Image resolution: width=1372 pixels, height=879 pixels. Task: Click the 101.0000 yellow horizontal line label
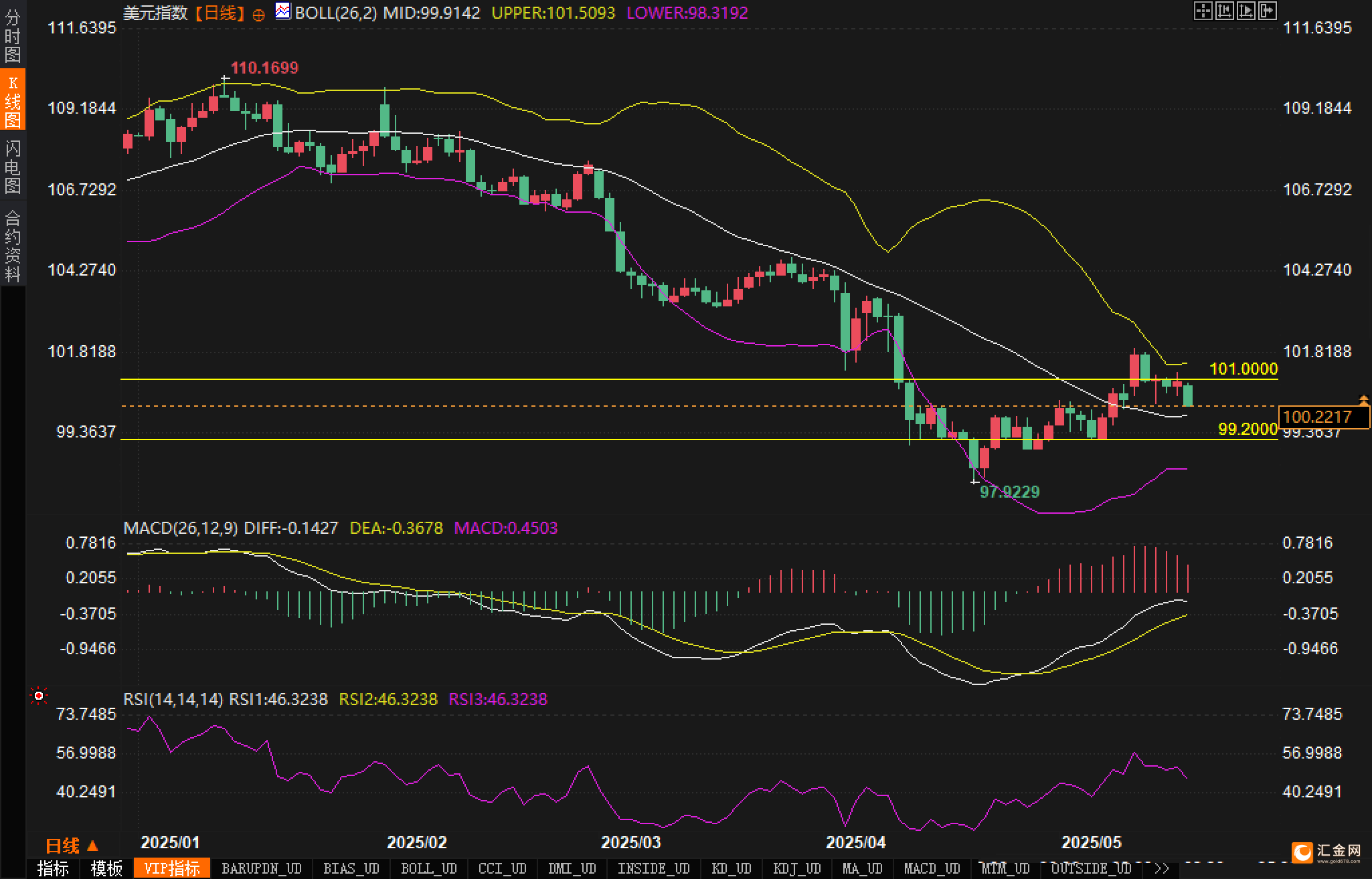click(1243, 369)
